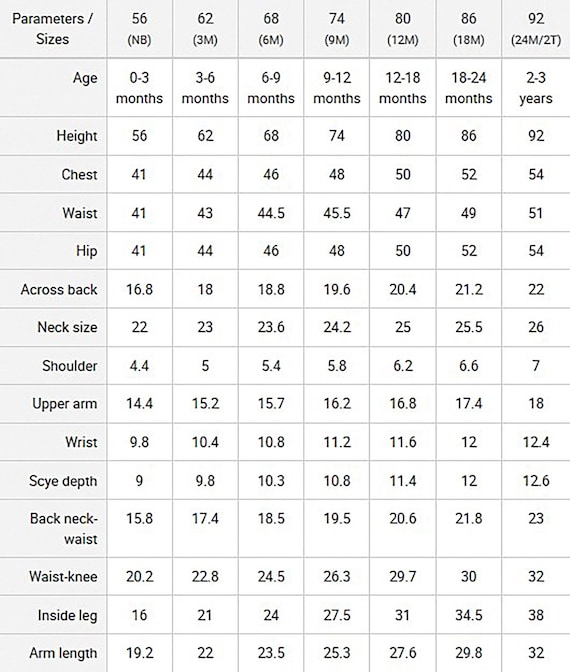Click the Parameters / Sizes header cell
Viewport: 570px width, 672px height.
(53, 29)
